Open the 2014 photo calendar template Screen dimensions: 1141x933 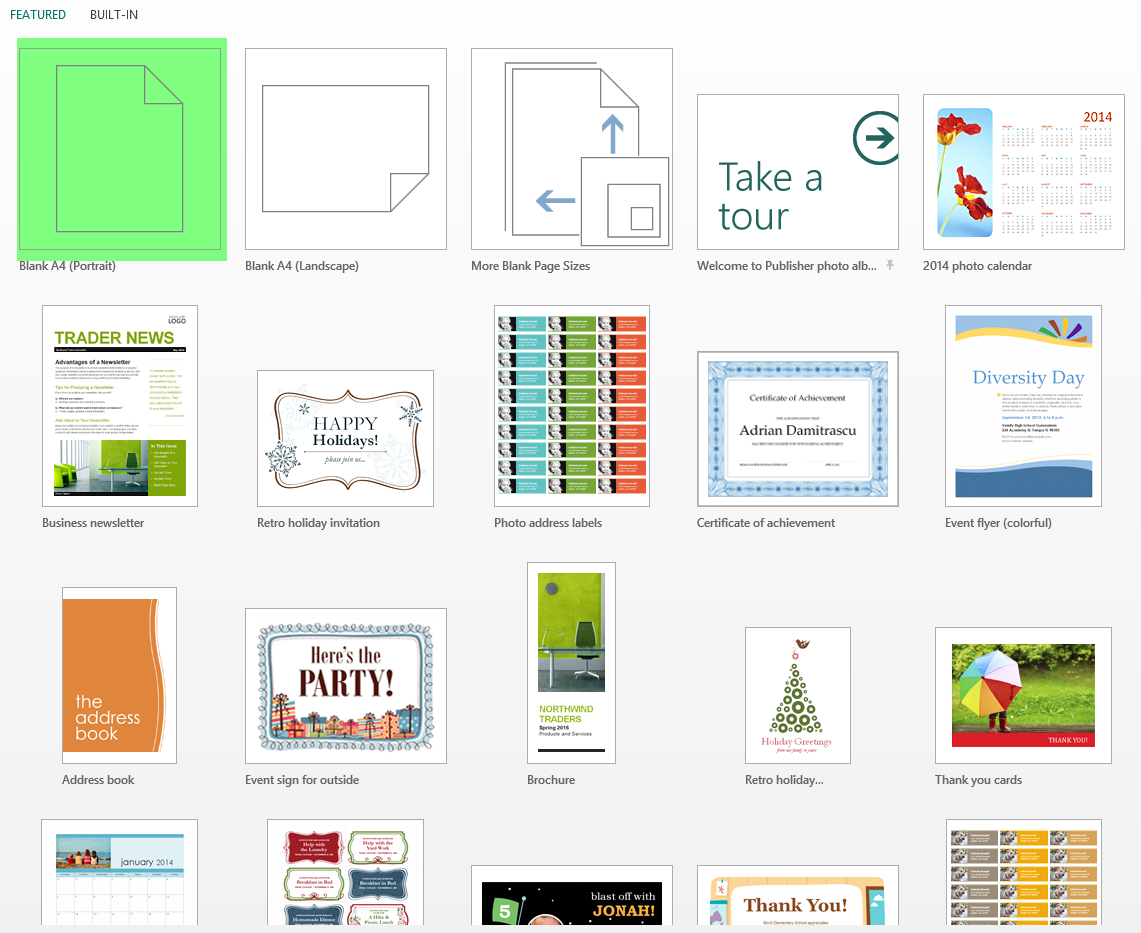click(1024, 172)
